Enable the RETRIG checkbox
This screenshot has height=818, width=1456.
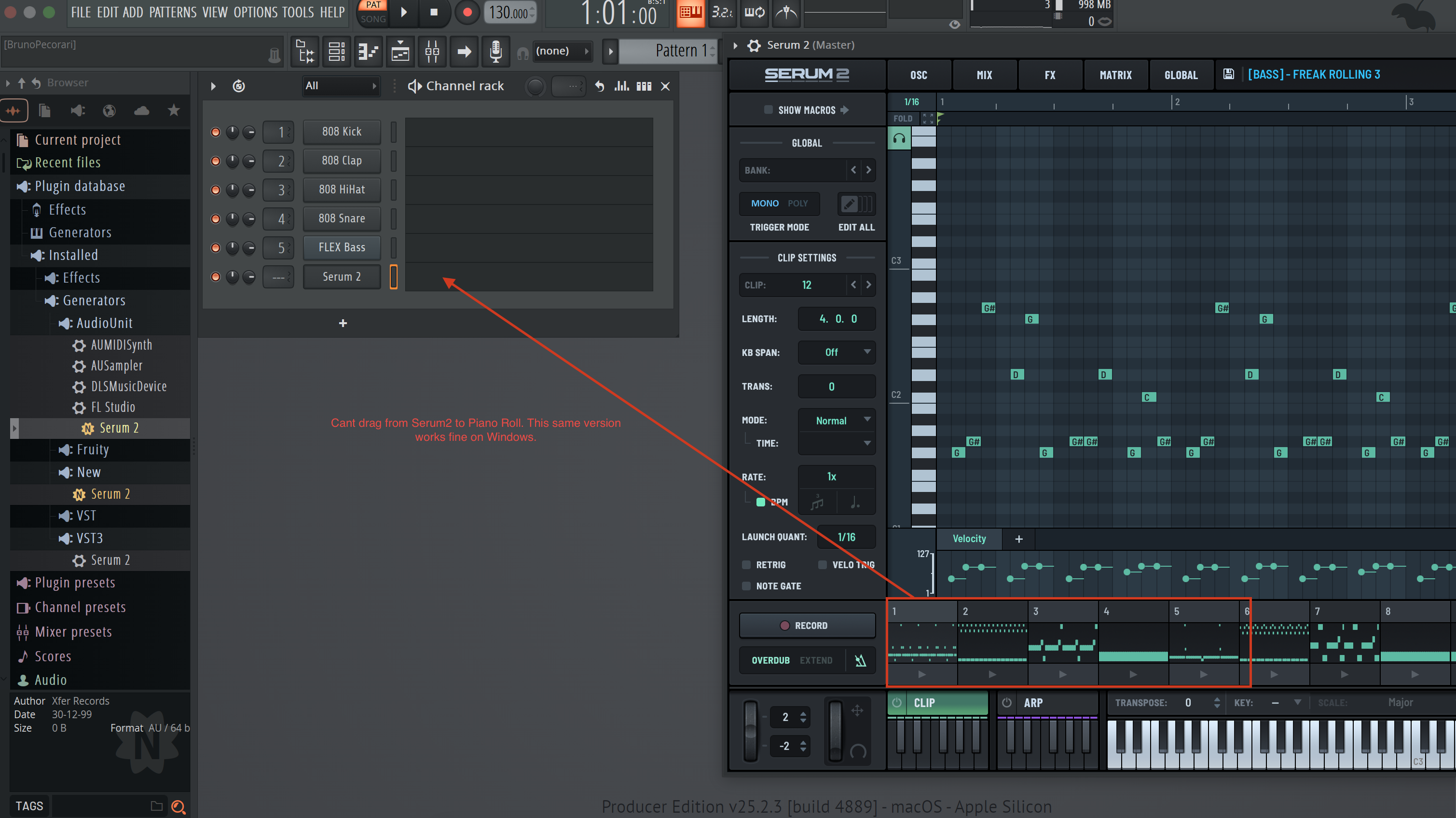(746, 564)
